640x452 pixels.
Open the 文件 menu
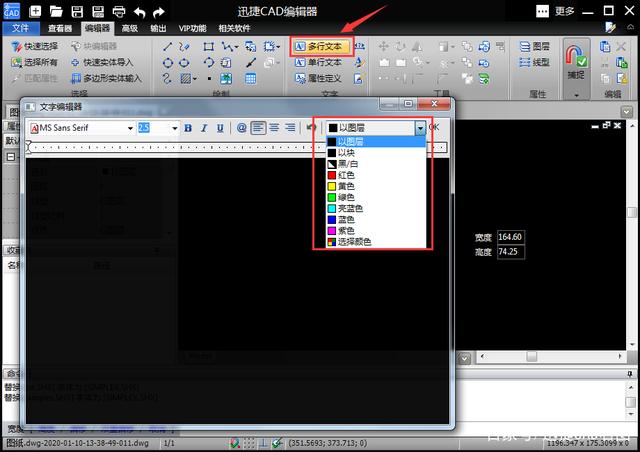point(20,28)
